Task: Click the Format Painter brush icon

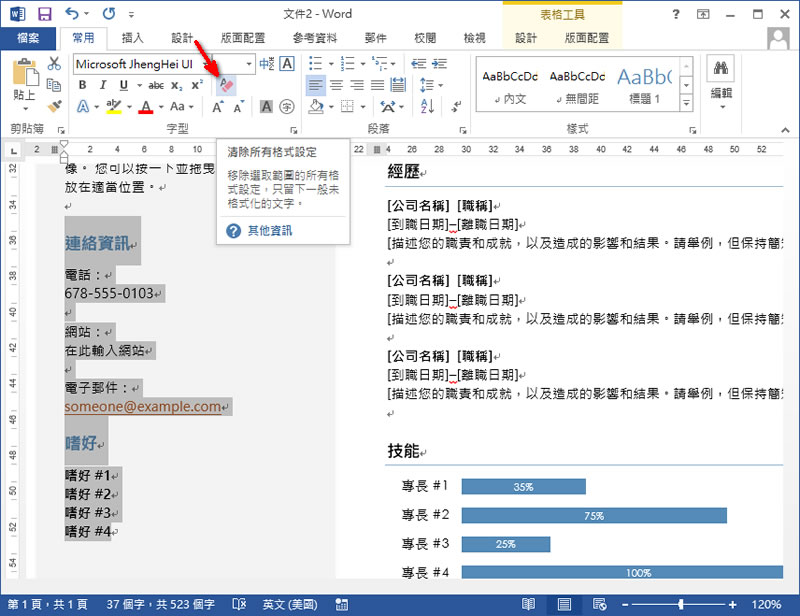Action: pos(54,106)
